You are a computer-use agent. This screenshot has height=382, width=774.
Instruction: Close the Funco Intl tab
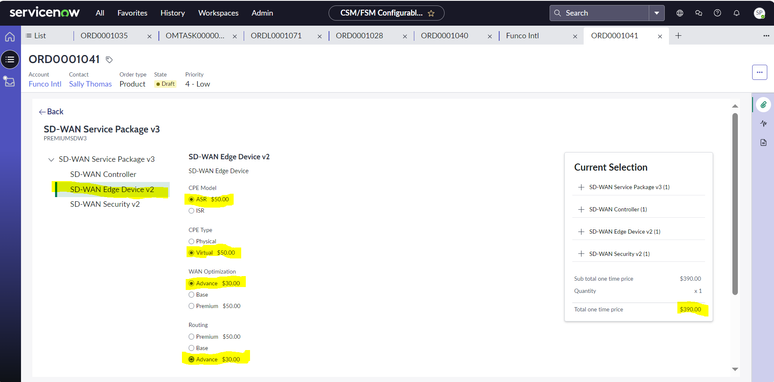[575, 36]
